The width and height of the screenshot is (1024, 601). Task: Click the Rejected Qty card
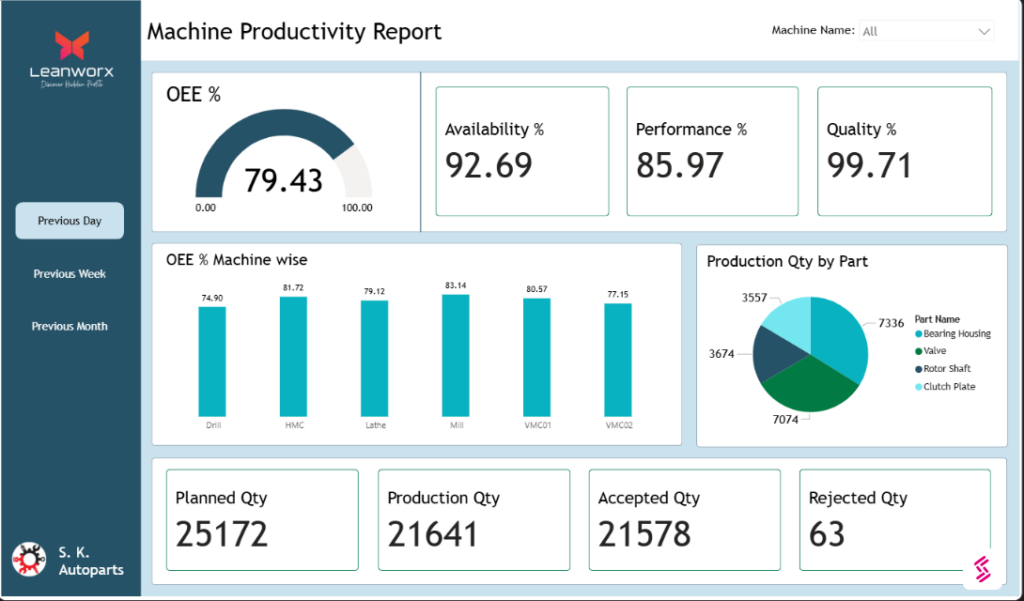tap(895, 520)
